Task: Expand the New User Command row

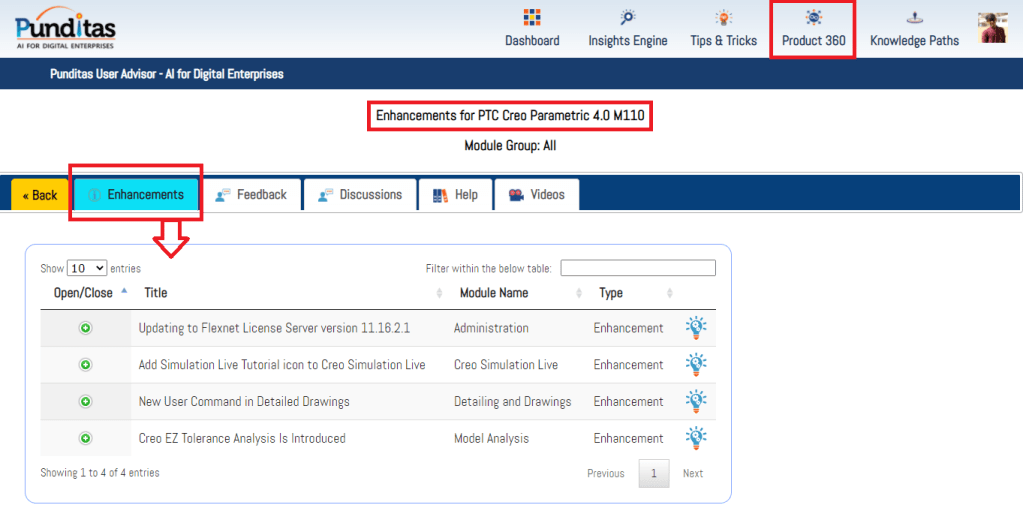Action: 86,401
